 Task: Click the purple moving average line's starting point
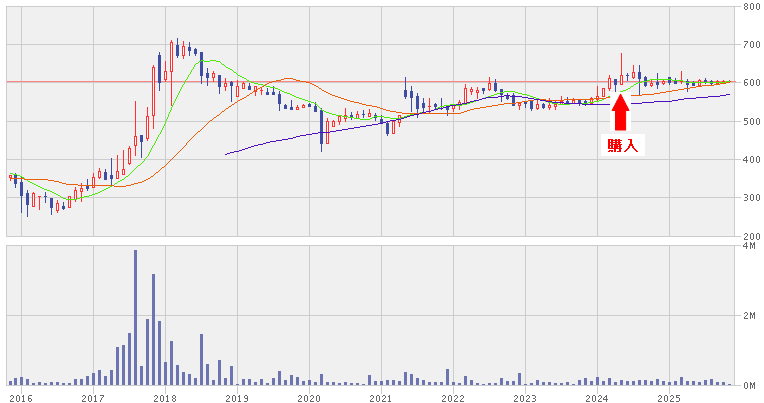pos(226,154)
